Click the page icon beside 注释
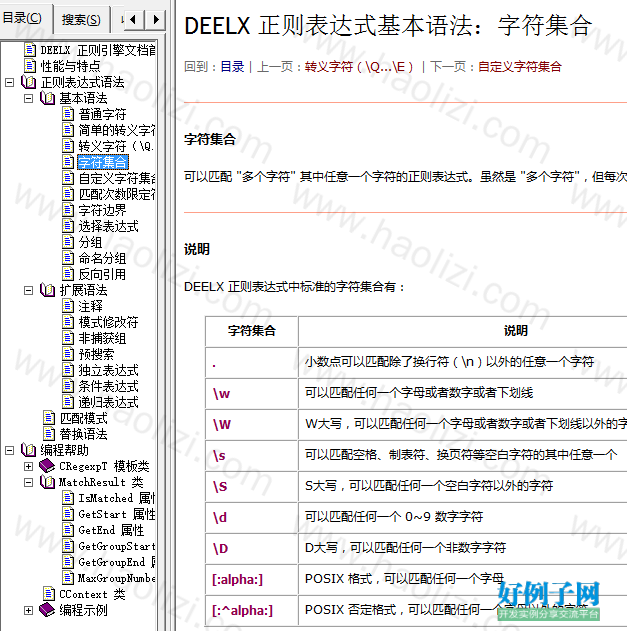627x631 pixels. [x=68, y=306]
